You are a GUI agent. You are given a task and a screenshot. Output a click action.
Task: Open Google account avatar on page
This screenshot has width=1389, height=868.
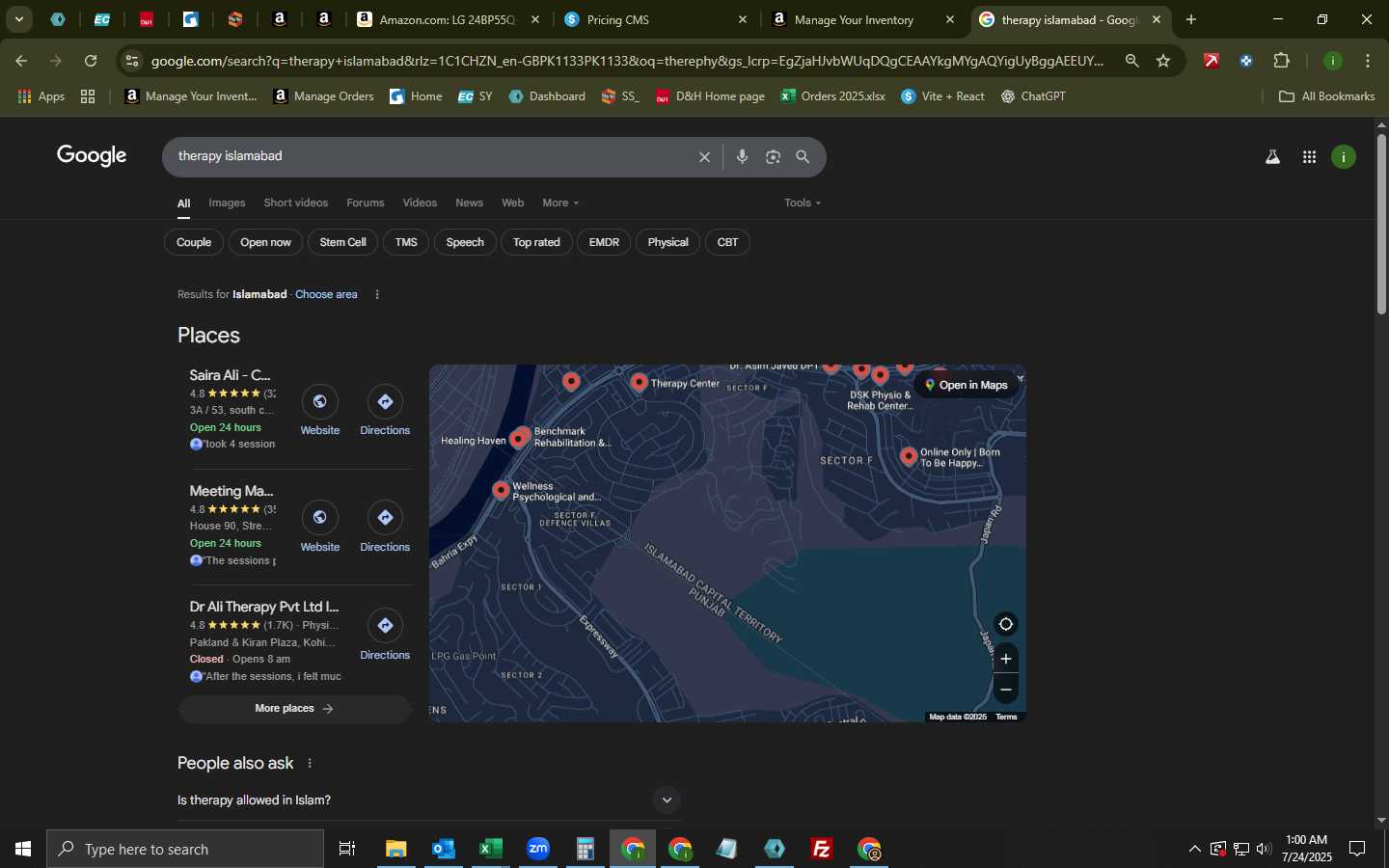tap(1344, 157)
